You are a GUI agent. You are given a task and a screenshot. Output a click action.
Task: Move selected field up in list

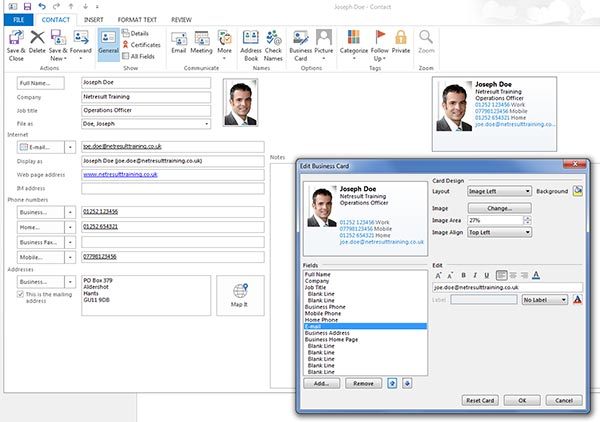pos(392,383)
